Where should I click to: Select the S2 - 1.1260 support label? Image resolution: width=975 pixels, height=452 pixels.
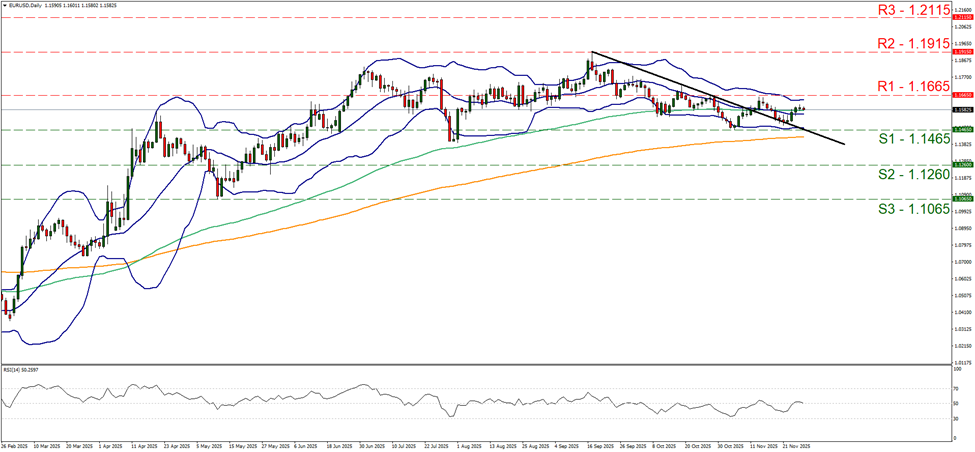tap(889, 175)
